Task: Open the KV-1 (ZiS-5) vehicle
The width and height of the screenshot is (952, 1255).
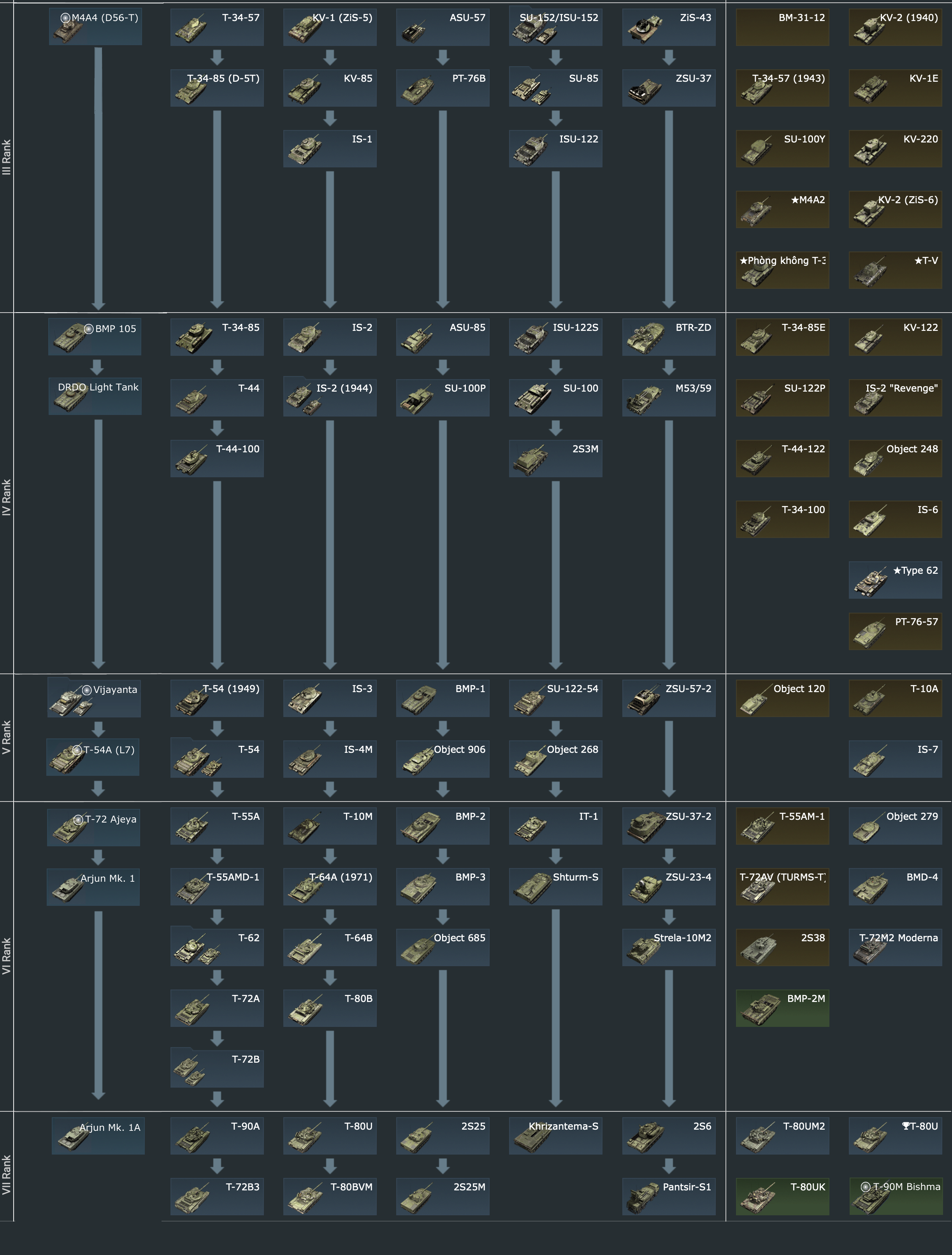Action: point(330,27)
